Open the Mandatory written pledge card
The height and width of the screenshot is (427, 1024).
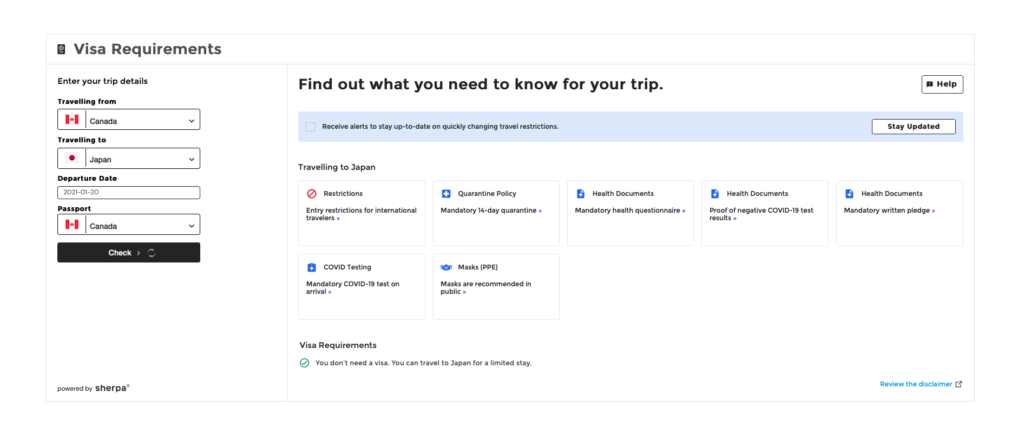(x=899, y=213)
